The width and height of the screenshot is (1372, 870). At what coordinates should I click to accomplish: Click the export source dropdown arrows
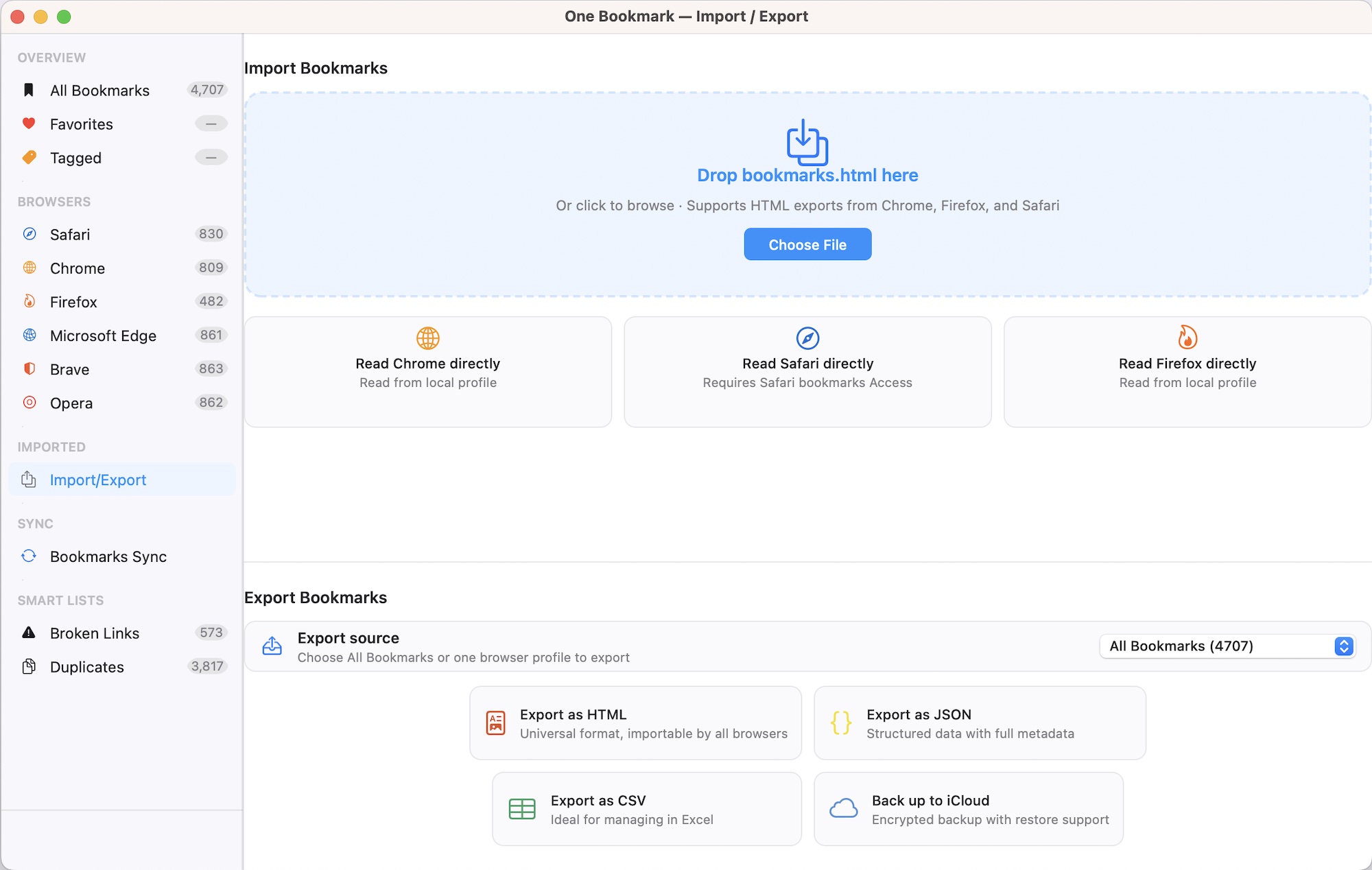tap(1344, 646)
